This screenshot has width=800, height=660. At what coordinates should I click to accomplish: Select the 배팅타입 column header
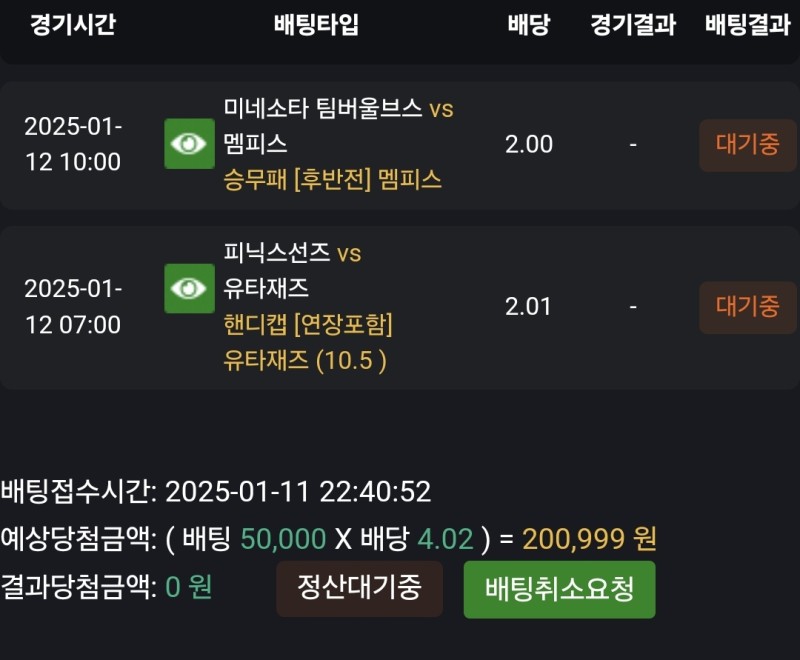(316, 25)
